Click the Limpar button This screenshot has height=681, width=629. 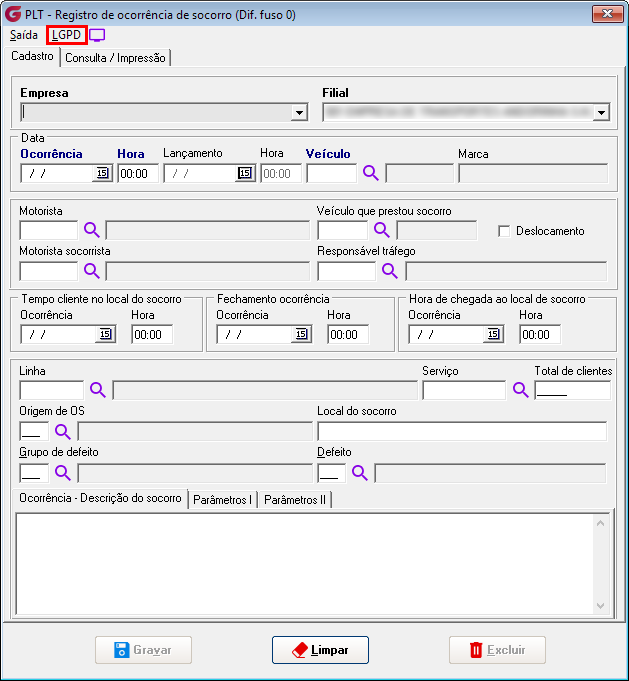(x=320, y=650)
